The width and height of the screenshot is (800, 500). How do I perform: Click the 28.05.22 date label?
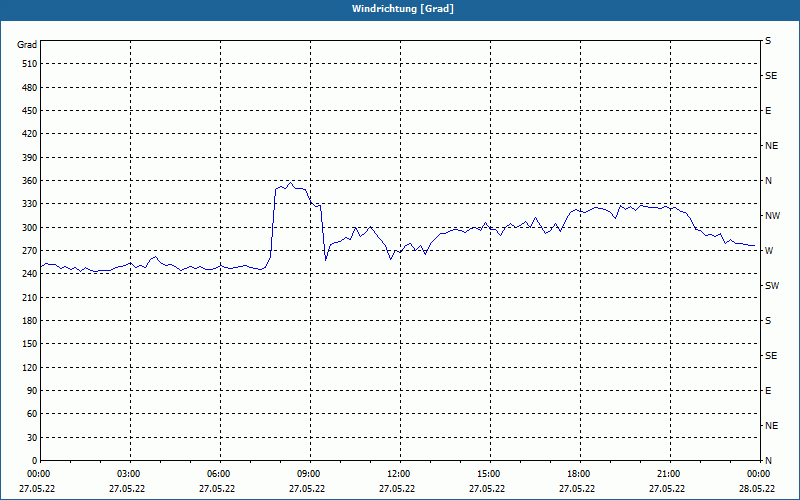click(x=757, y=489)
